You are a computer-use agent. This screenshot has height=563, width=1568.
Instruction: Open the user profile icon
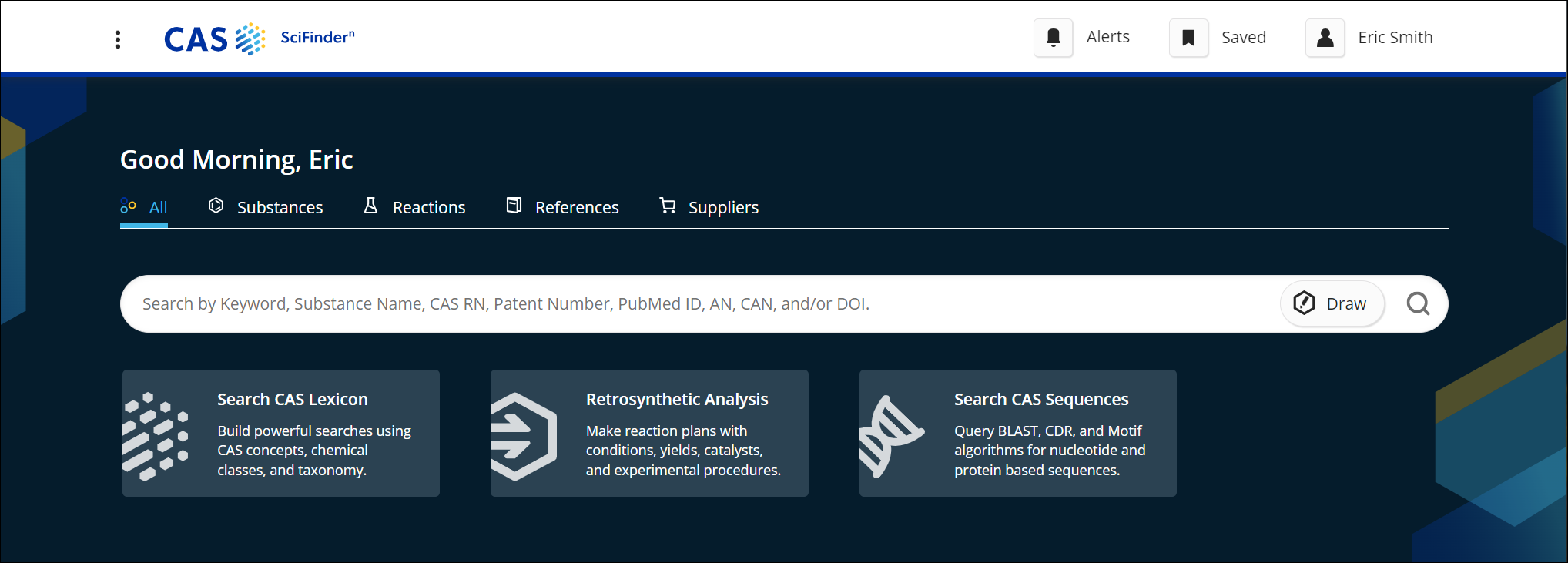click(1325, 38)
